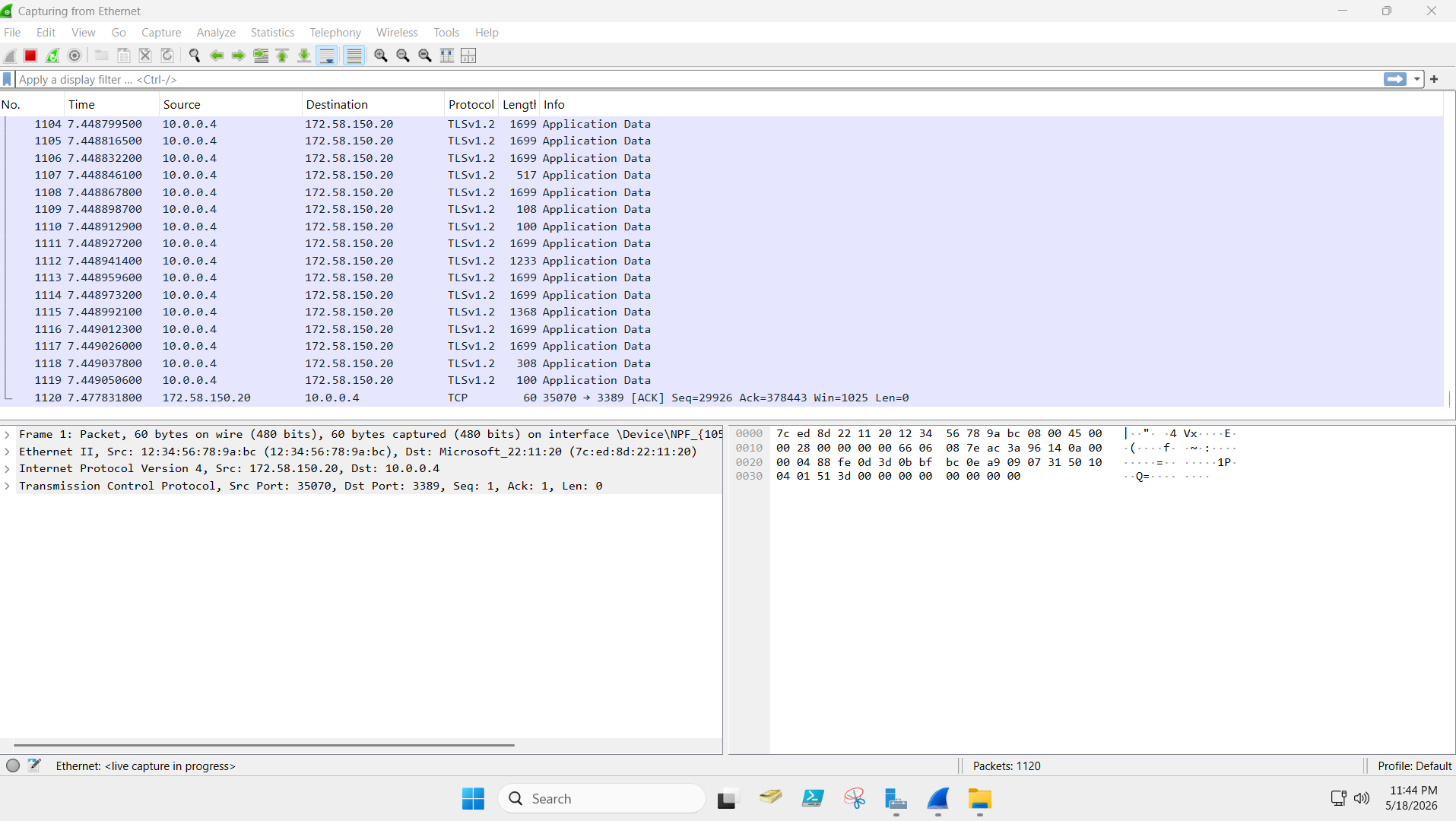Select packet 1120 TCP ACK row
This screenshot has height=821, width=1456.
[722, 398]
